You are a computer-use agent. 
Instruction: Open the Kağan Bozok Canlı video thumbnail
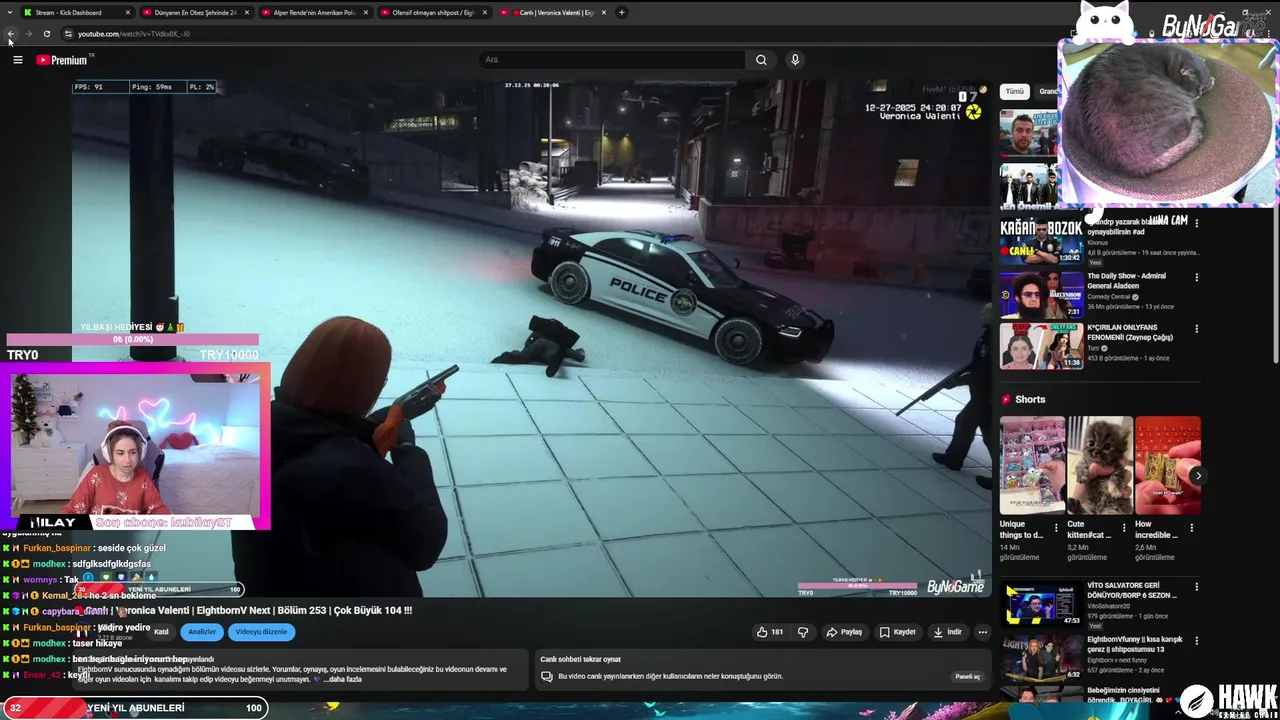[1042, 241]
